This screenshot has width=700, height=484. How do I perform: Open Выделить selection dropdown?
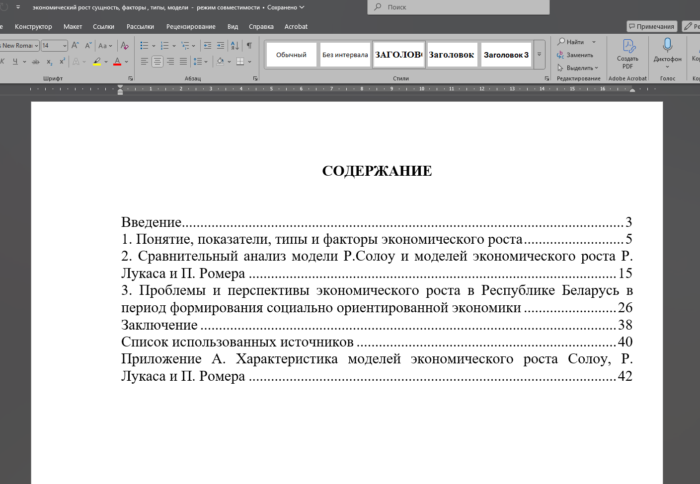[577, 68]
